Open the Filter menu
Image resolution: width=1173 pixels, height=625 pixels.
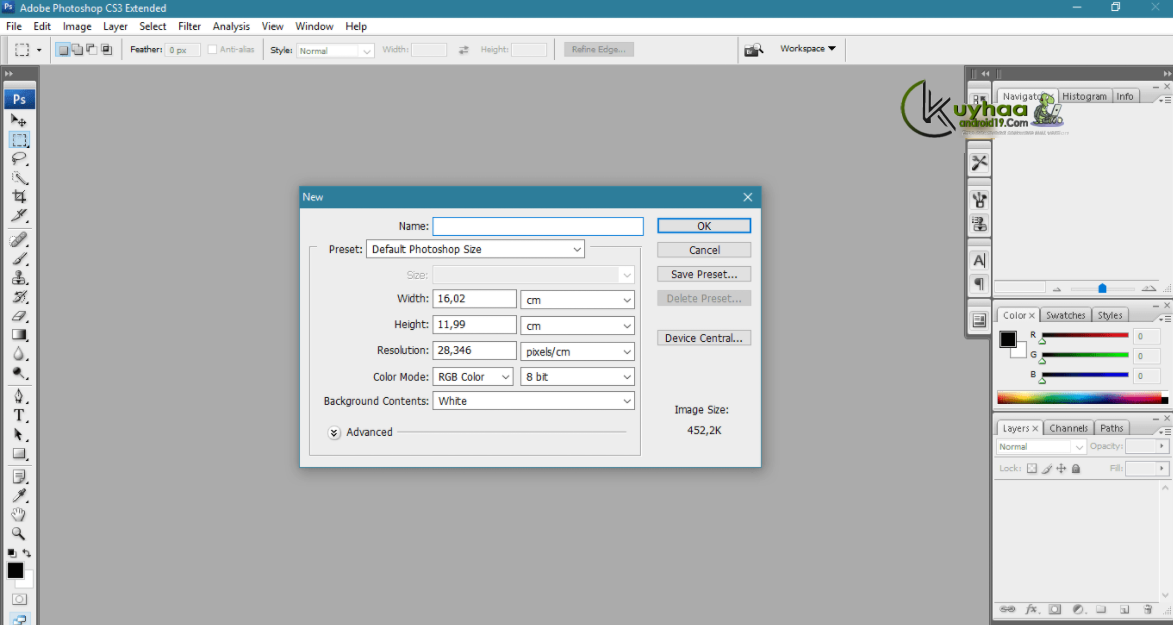(189, 26)
